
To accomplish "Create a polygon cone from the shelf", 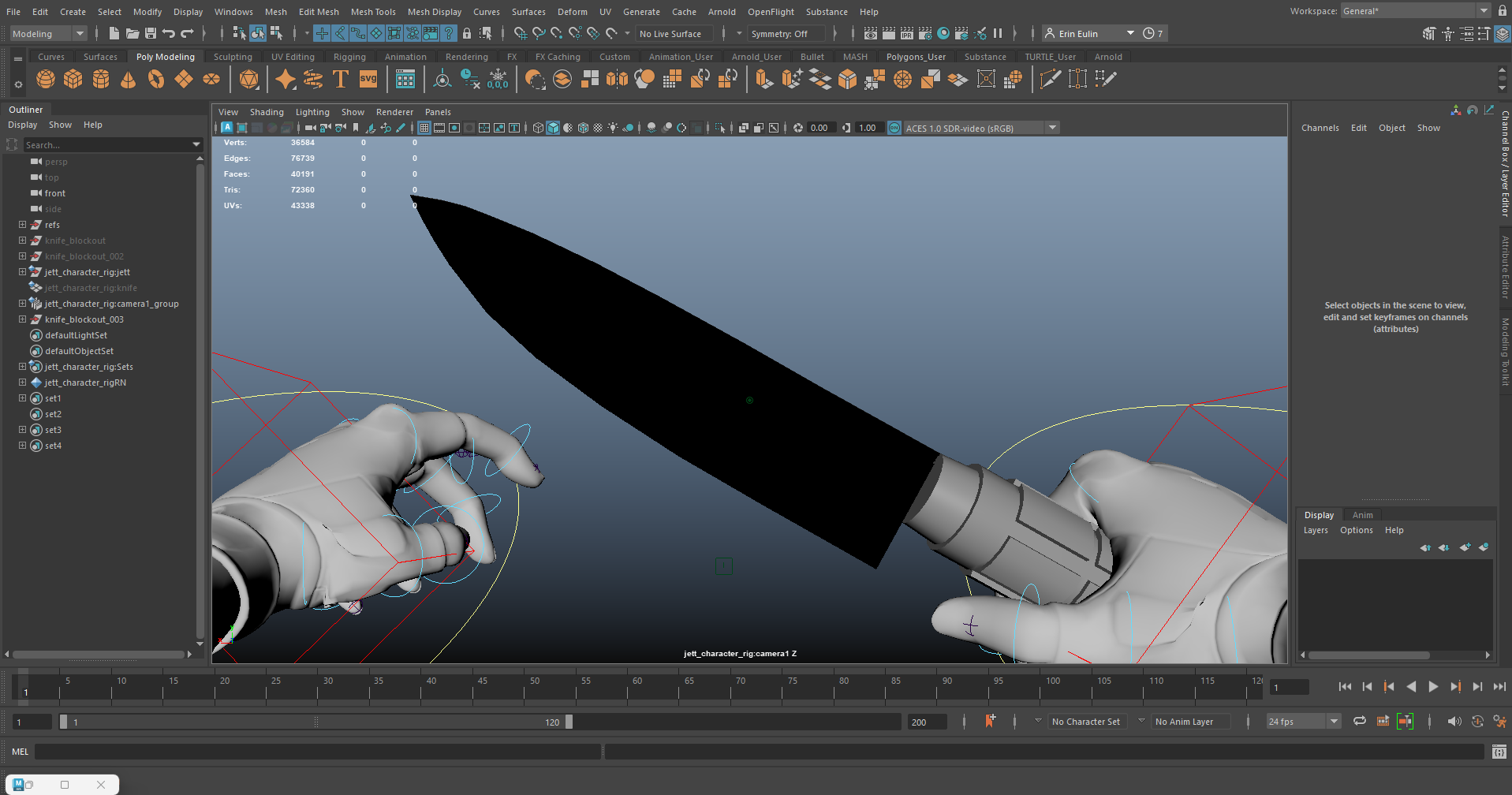I will point(129,79).
